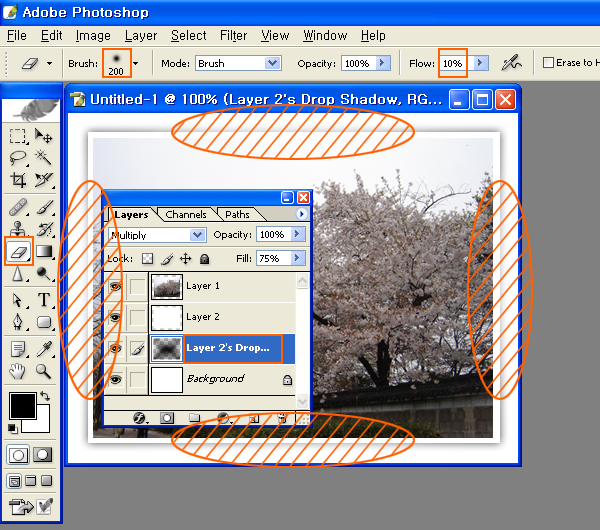
Task: Click the Add layer mask icon
Action: [167, 418]
